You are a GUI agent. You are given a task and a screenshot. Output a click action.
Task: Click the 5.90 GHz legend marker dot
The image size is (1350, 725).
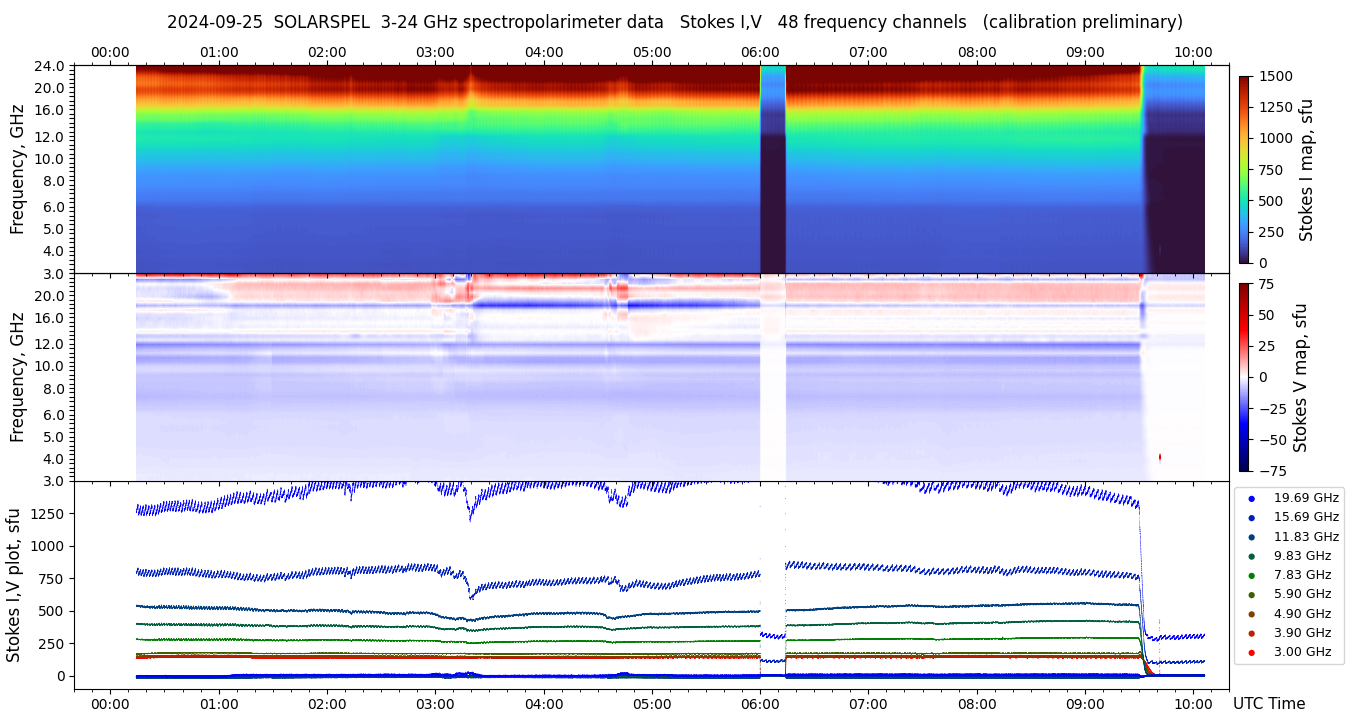pos(1251,595)
